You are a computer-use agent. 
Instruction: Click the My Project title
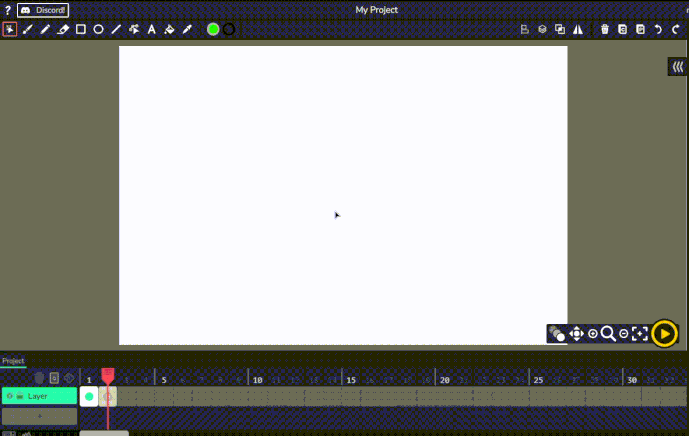(x=377, y=10)
